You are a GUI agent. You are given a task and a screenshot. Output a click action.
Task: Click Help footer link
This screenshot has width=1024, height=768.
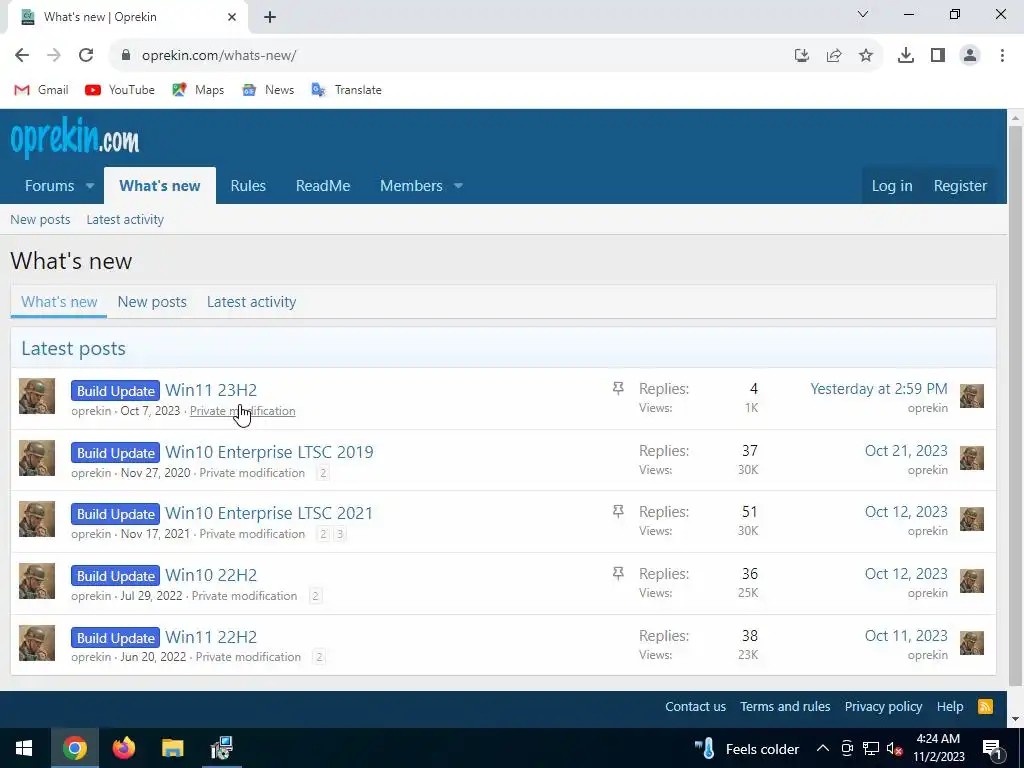click(950, 707)
